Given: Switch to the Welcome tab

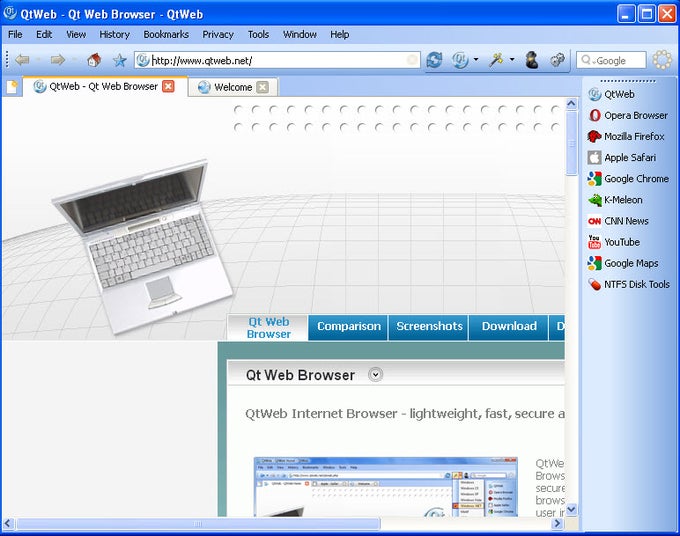Looking at the screenshot, I should point(233,87).
